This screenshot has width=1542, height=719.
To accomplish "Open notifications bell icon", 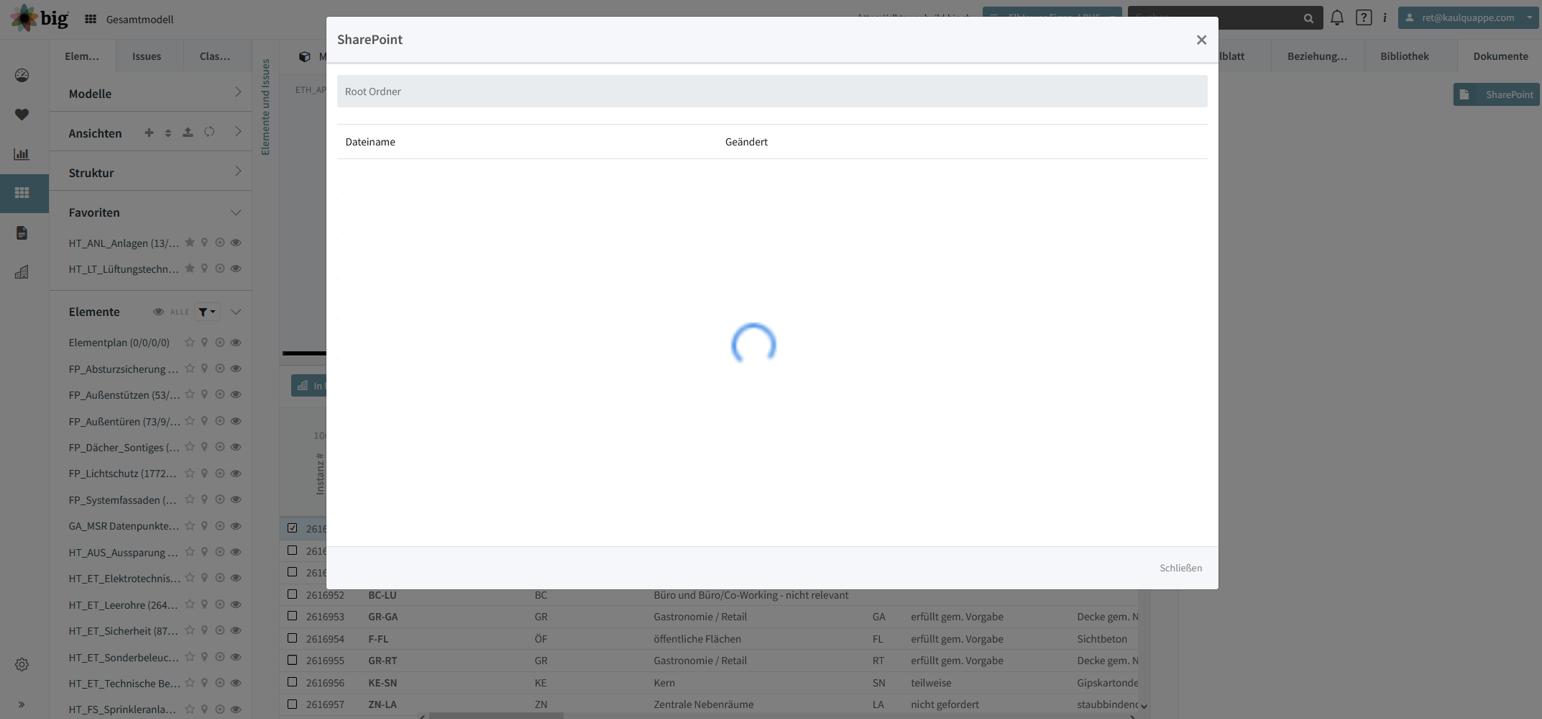I will coord(1337,17).
